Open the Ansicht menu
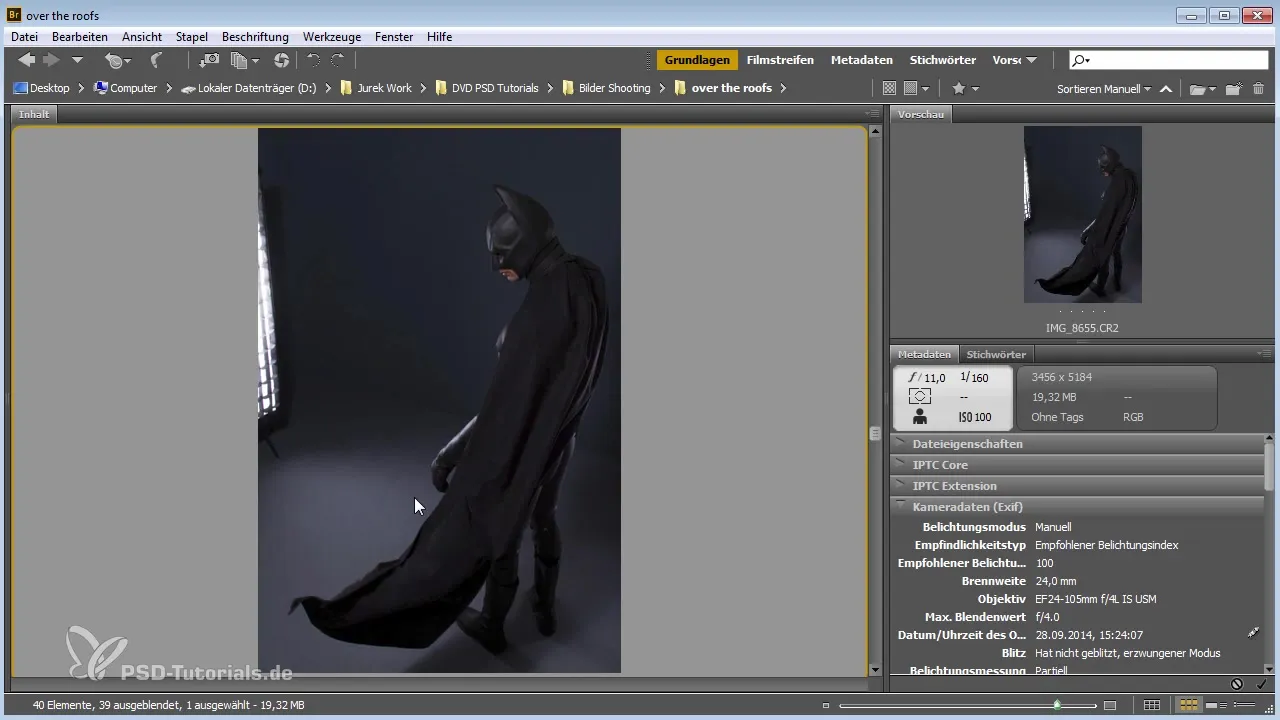The image size is (1280, 720). pyautogui.click(x=142, y=37)
